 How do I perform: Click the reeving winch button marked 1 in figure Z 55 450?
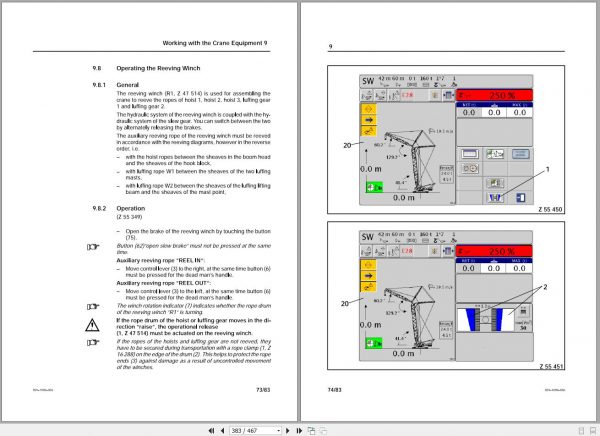(x=494, y=198)
